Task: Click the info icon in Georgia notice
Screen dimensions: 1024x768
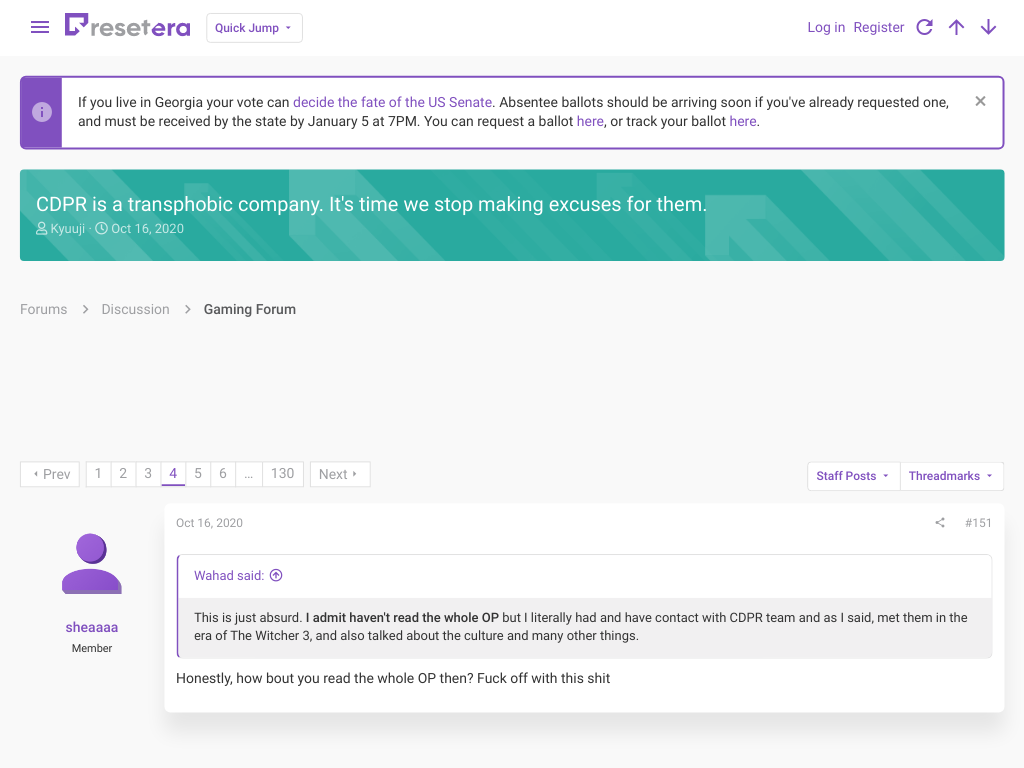Action: [42, 112]
